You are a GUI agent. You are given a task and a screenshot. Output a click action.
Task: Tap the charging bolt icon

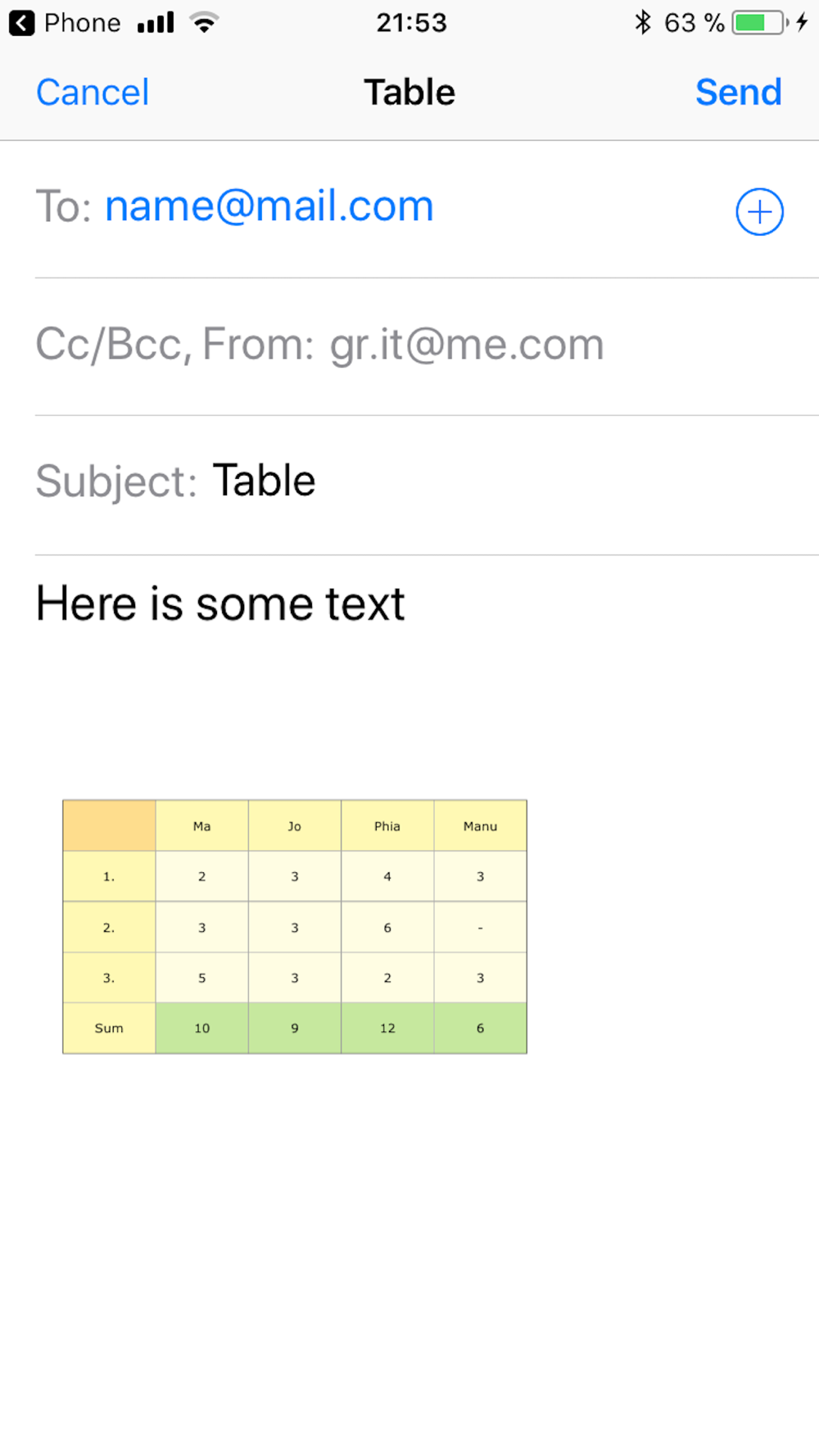pos(802,23)
